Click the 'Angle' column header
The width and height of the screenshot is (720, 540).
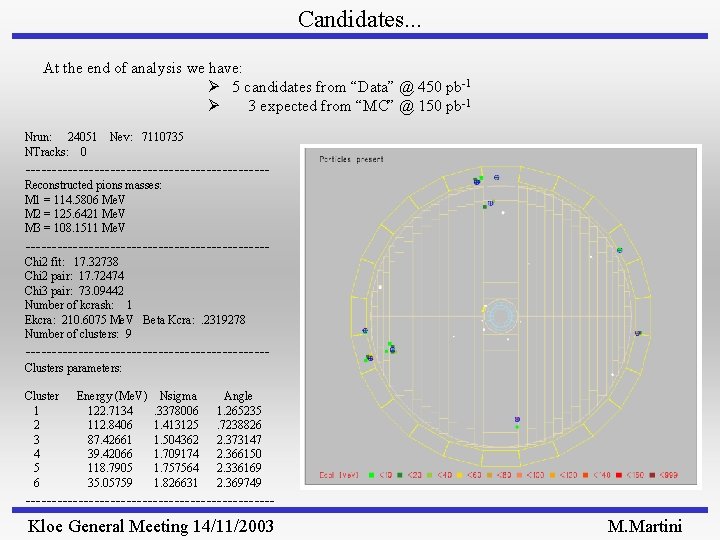click(x=238, y=396)
